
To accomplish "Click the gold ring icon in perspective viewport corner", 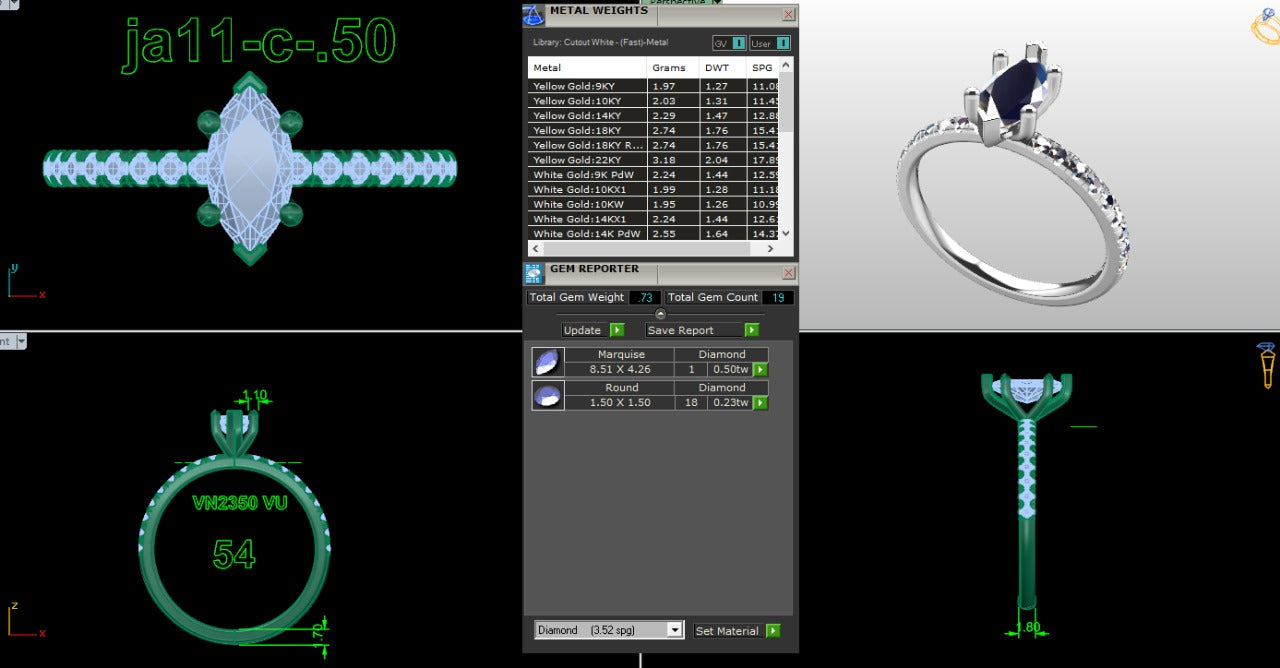I will 1267,28.
